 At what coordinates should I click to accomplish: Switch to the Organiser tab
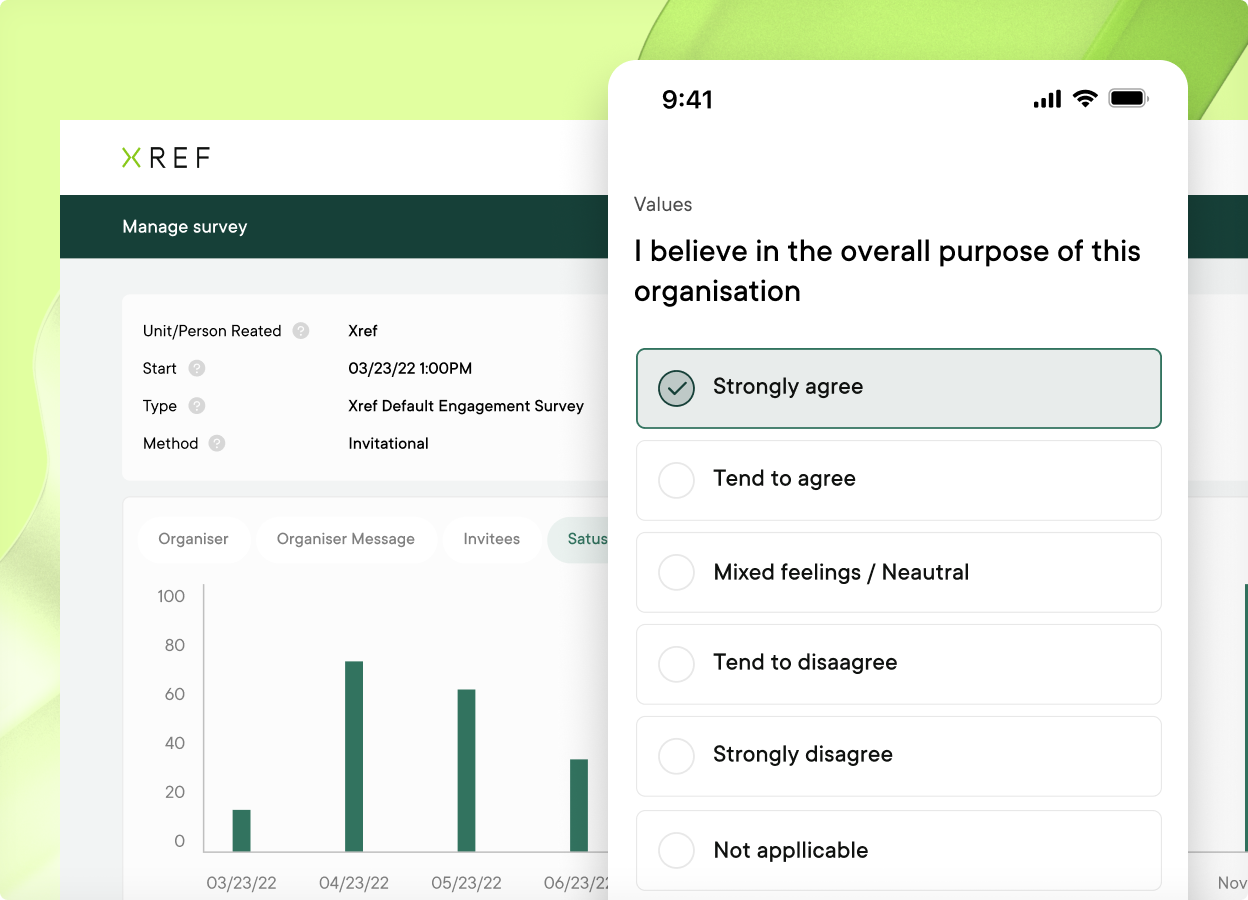click(x=194, y=539)
